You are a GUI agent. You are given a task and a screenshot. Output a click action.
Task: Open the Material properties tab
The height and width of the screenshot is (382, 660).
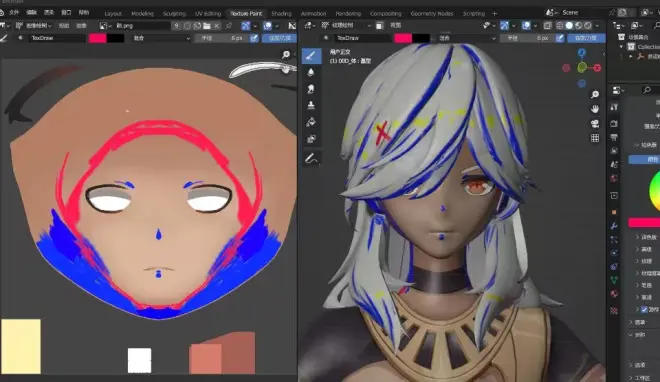point(614,294)
